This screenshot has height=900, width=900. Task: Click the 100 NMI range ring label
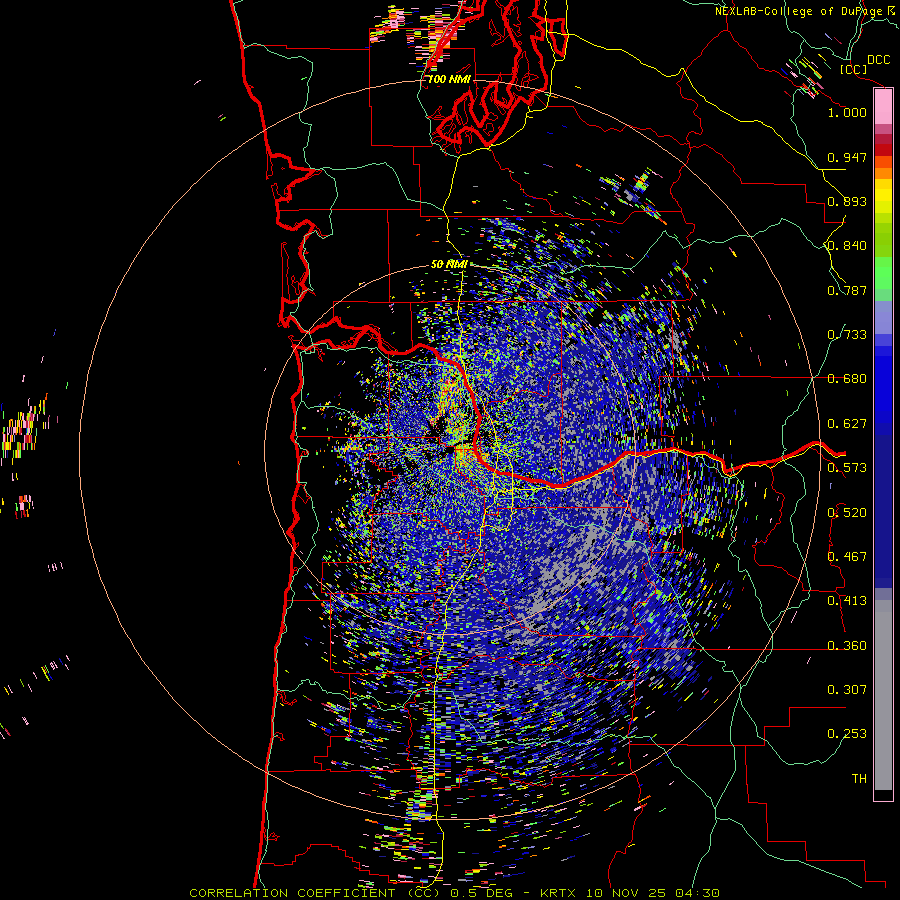tap(449, 79)
